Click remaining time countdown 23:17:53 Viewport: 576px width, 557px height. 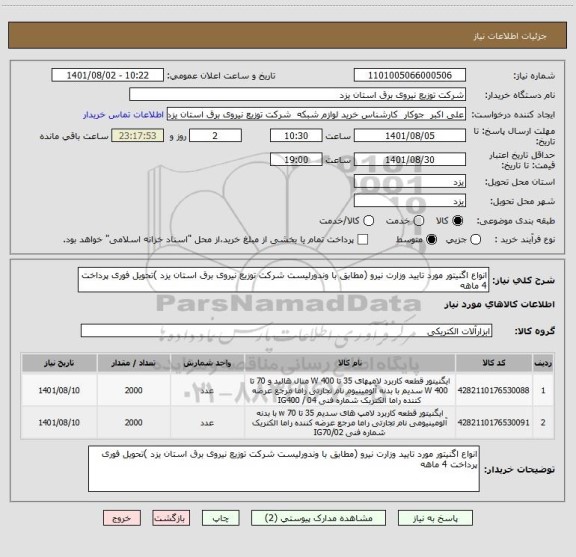tap(138, 136)
